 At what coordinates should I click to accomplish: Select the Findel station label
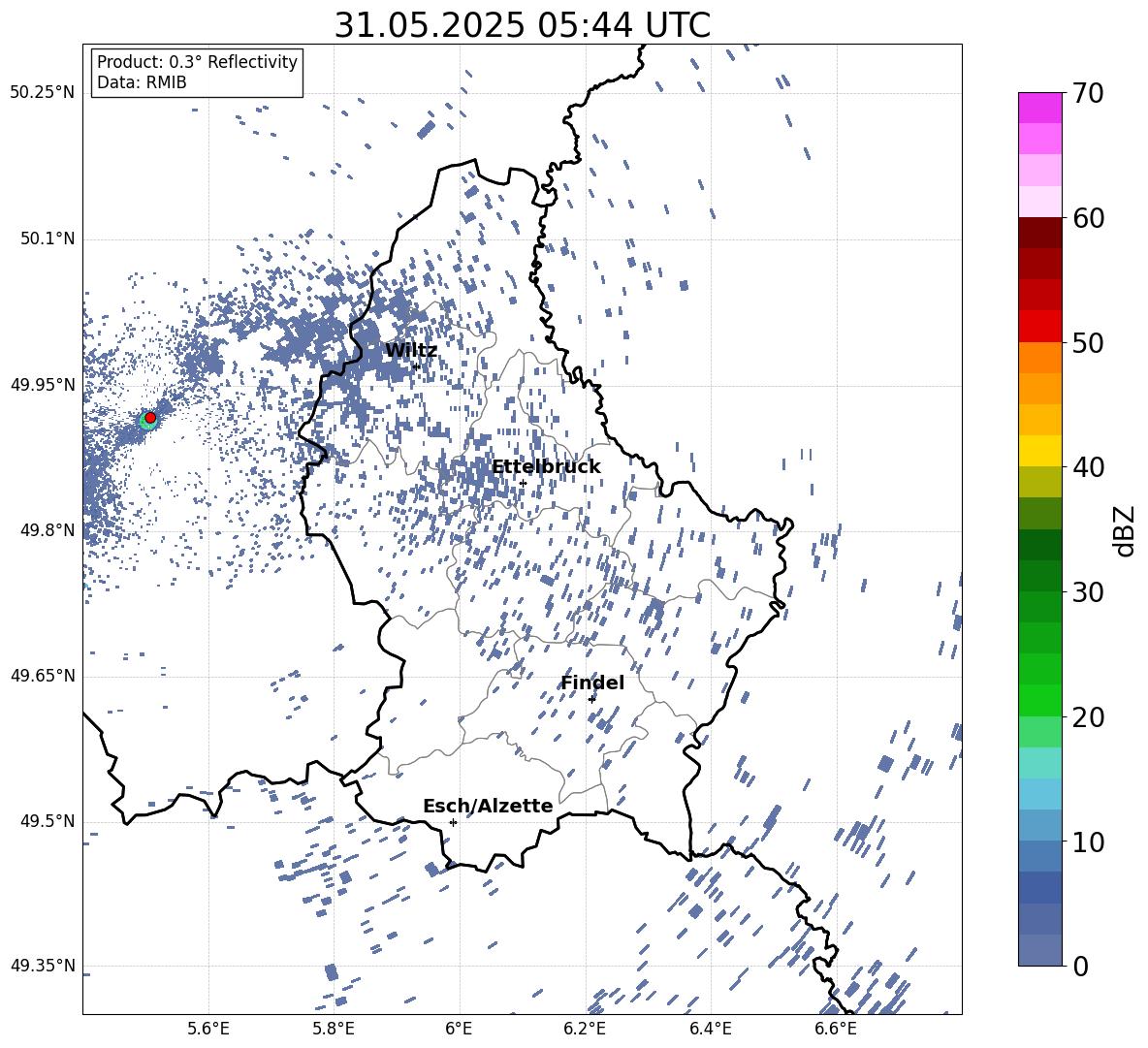pos(592,683)
